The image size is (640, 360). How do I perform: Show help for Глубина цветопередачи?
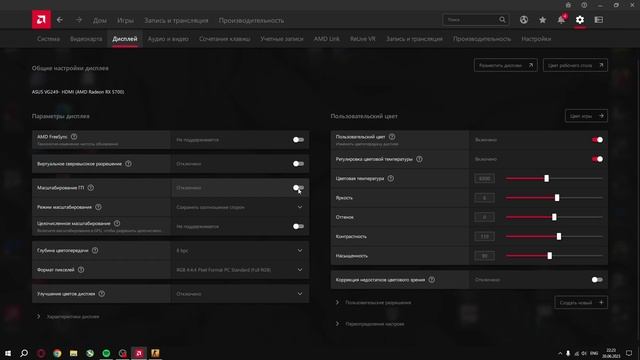click(95, 250)
